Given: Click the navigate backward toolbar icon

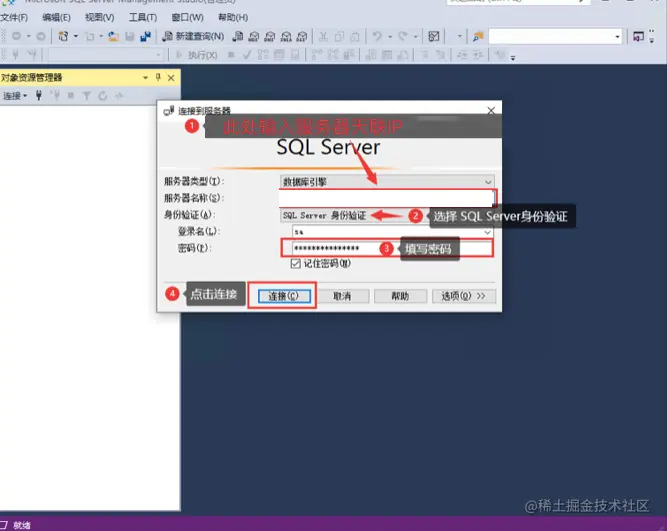Looking at the screenshot, I should (x=16, y=37).
